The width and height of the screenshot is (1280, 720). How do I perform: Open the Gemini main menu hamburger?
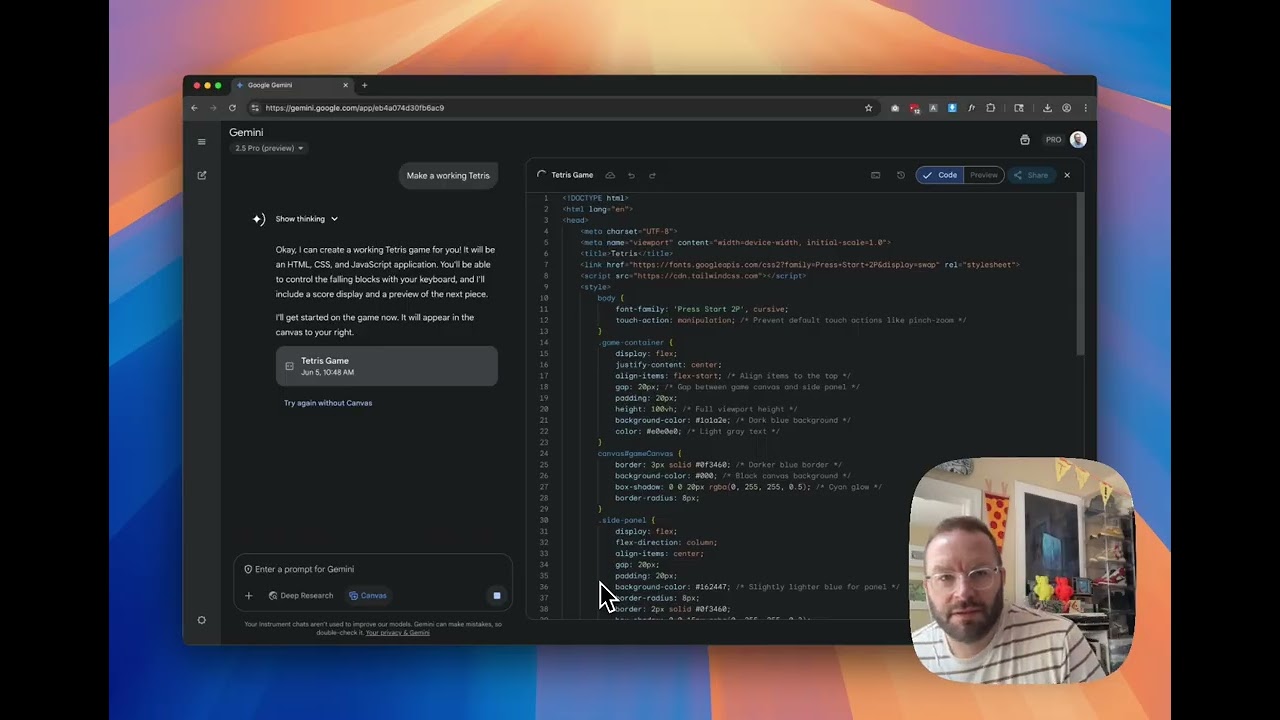[201, 142]
